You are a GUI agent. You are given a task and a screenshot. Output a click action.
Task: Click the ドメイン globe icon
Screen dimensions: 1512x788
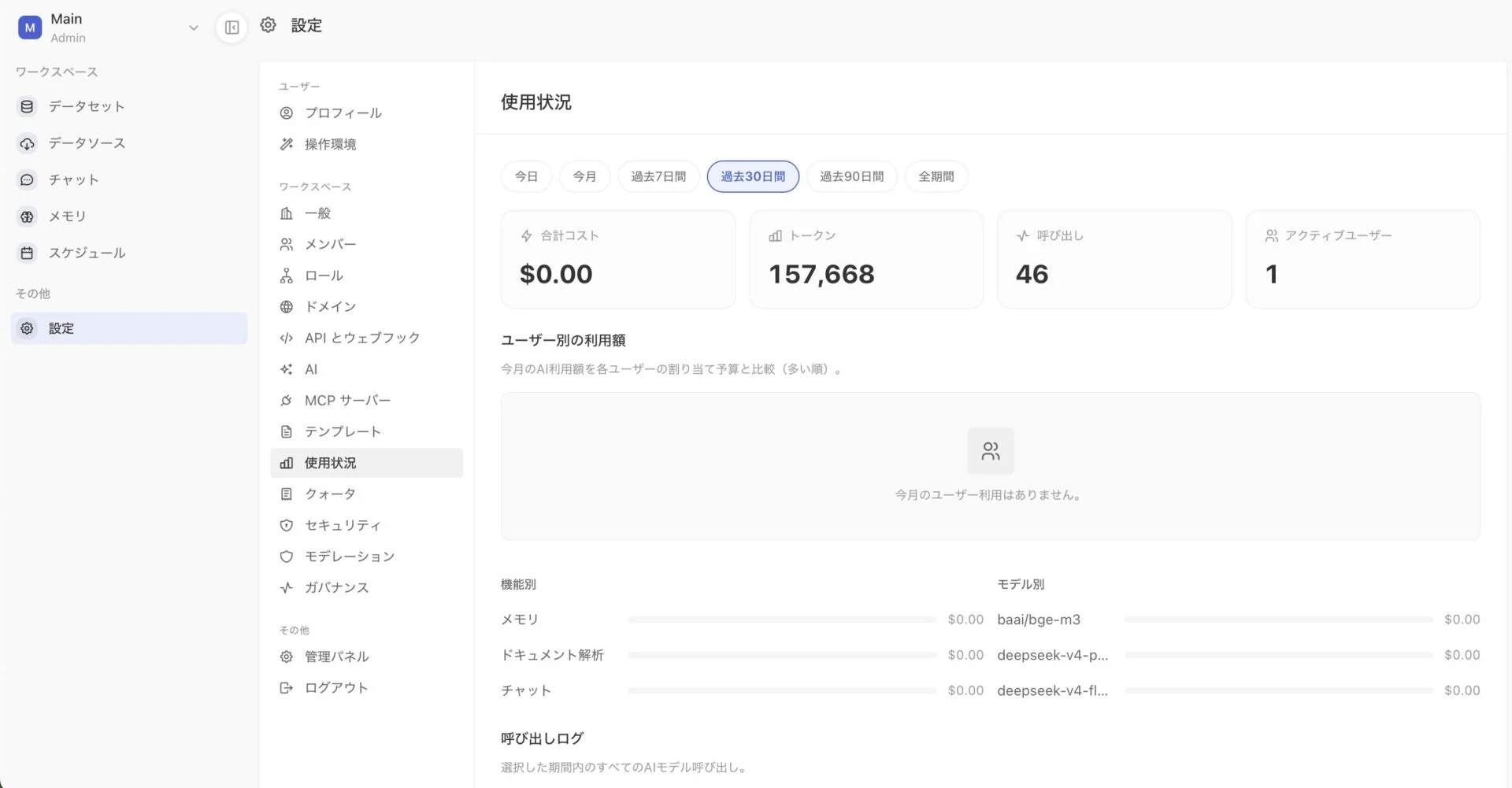tap(287, 307)
